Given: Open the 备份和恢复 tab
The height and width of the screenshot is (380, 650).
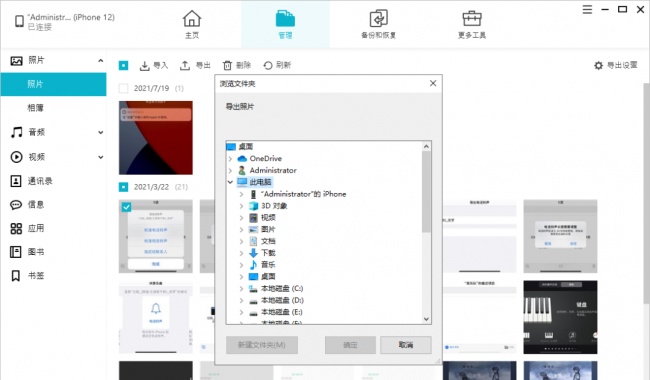Looking at the screenshot, I should (378, 25).
